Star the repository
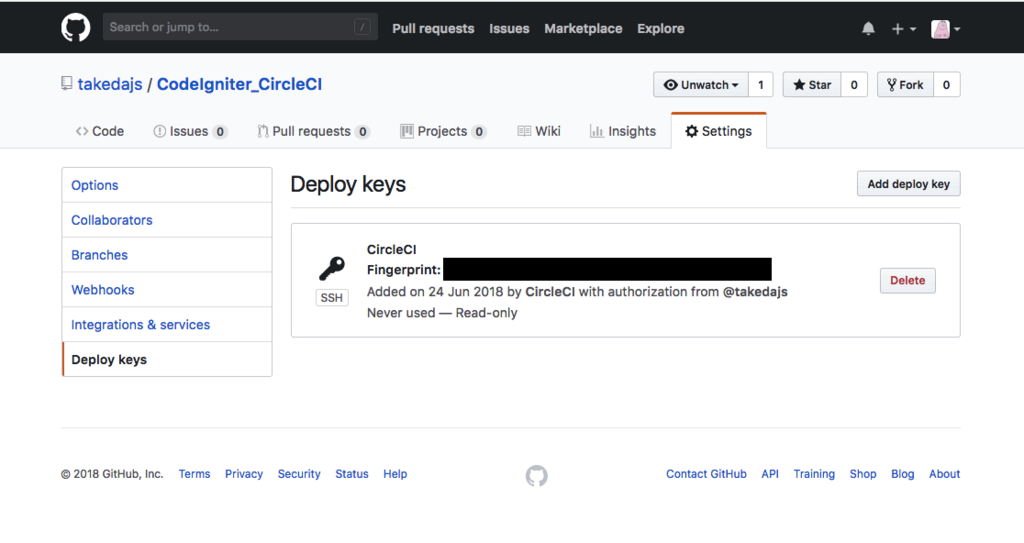 [812, 84]
